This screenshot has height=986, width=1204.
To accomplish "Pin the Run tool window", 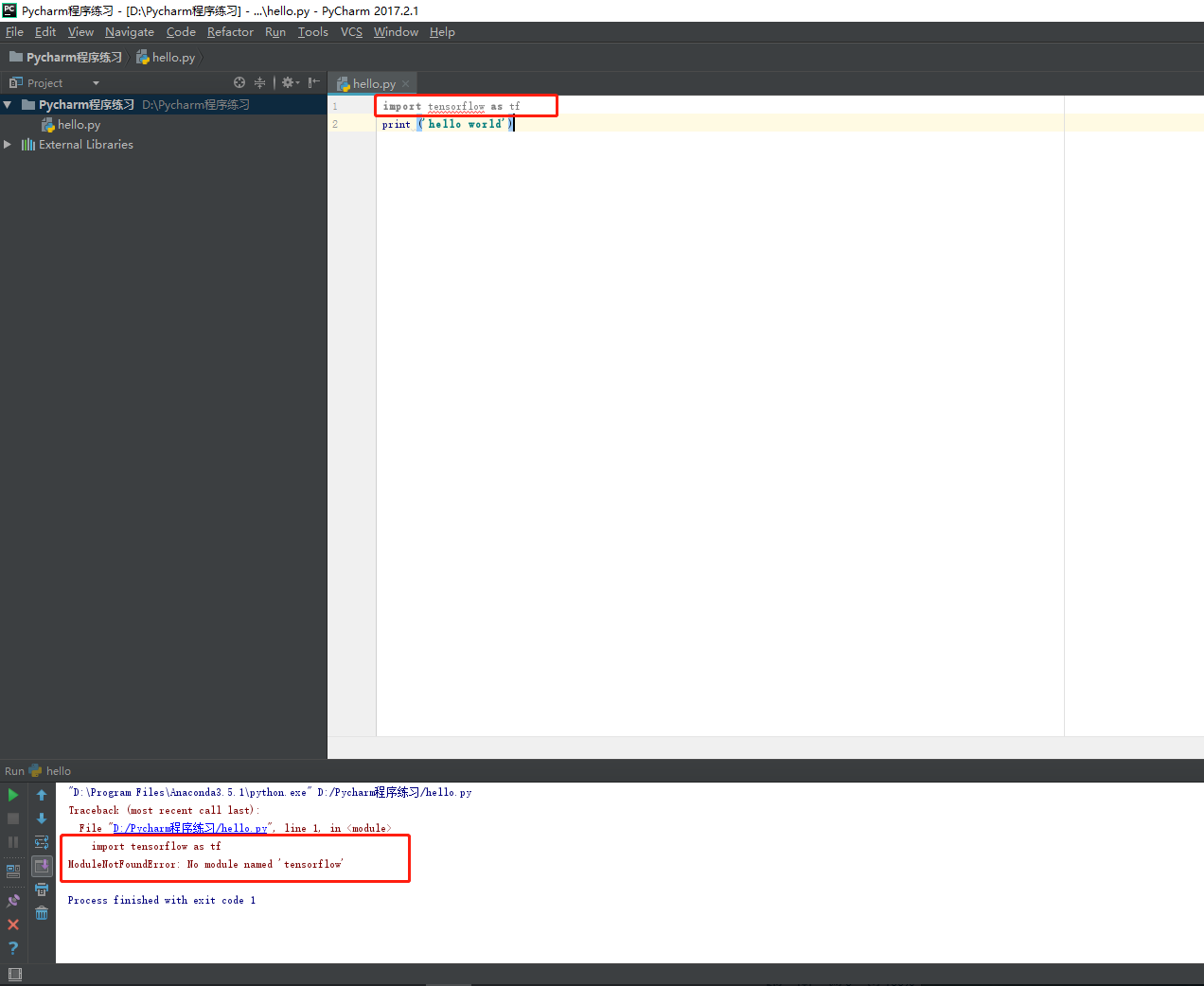I will click(12, 900).
